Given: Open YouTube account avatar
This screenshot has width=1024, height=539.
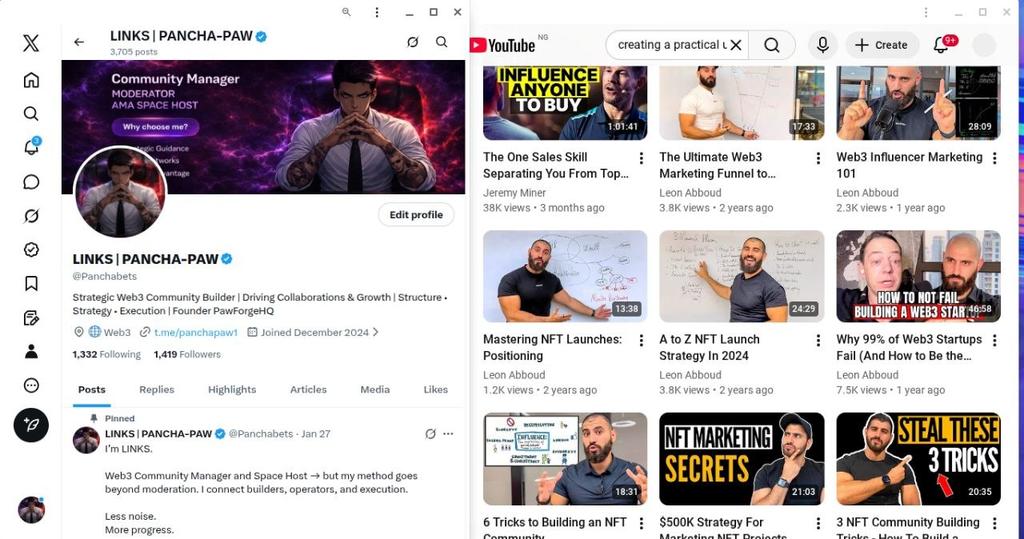Looking at the screenshot, I should tap(984, 45).
